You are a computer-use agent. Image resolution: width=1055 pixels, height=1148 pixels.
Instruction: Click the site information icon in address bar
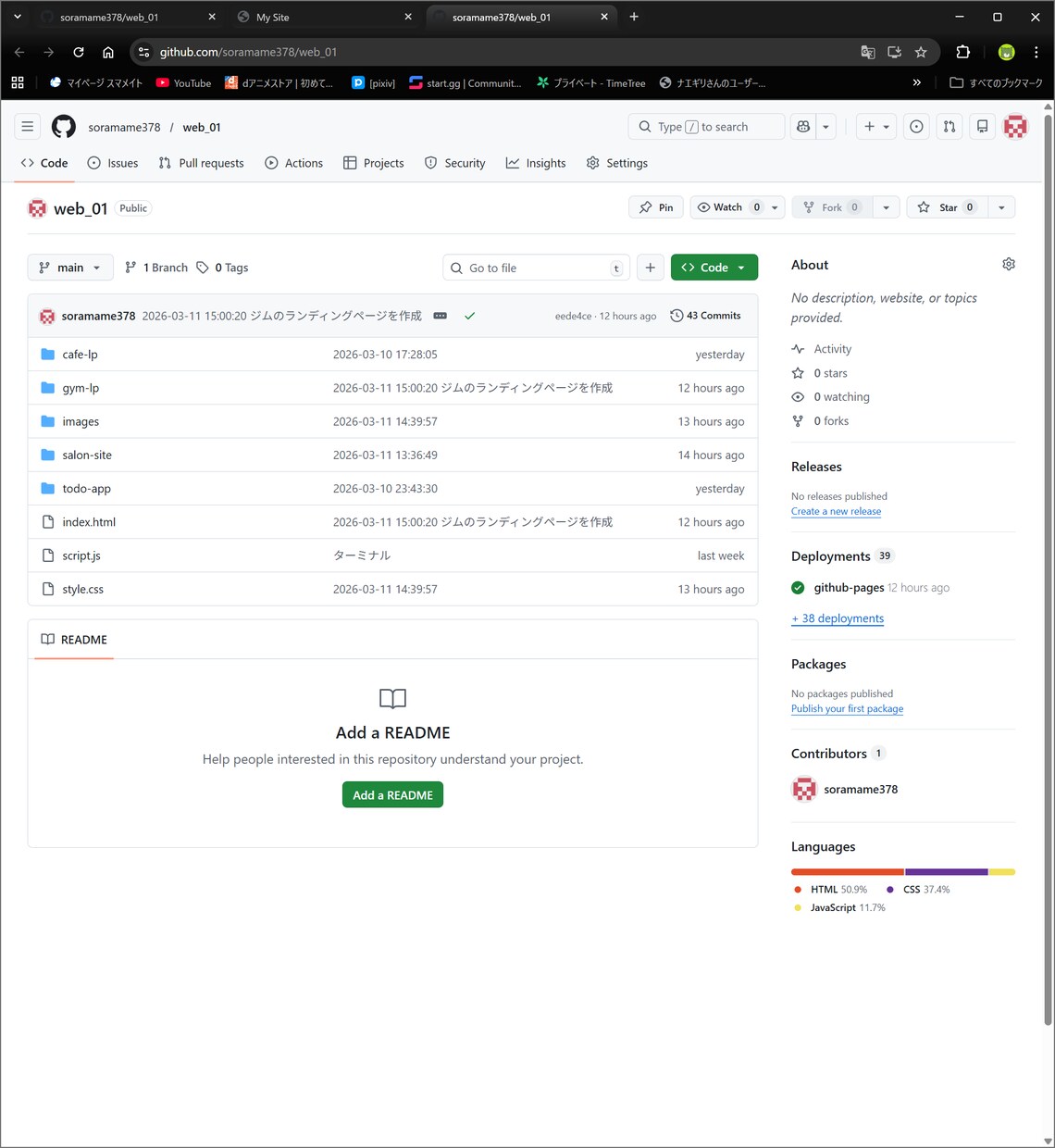pyautogui.click(x=143, y=52)
